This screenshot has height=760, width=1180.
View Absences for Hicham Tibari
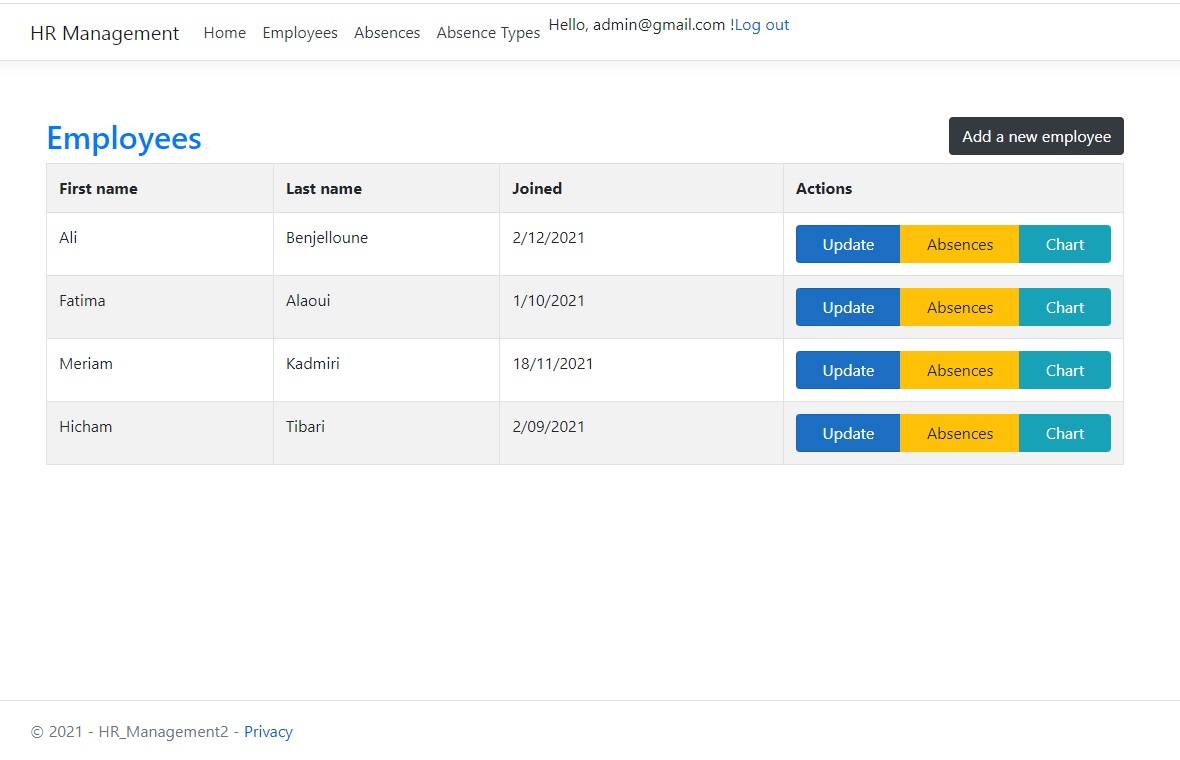(959, 433)
